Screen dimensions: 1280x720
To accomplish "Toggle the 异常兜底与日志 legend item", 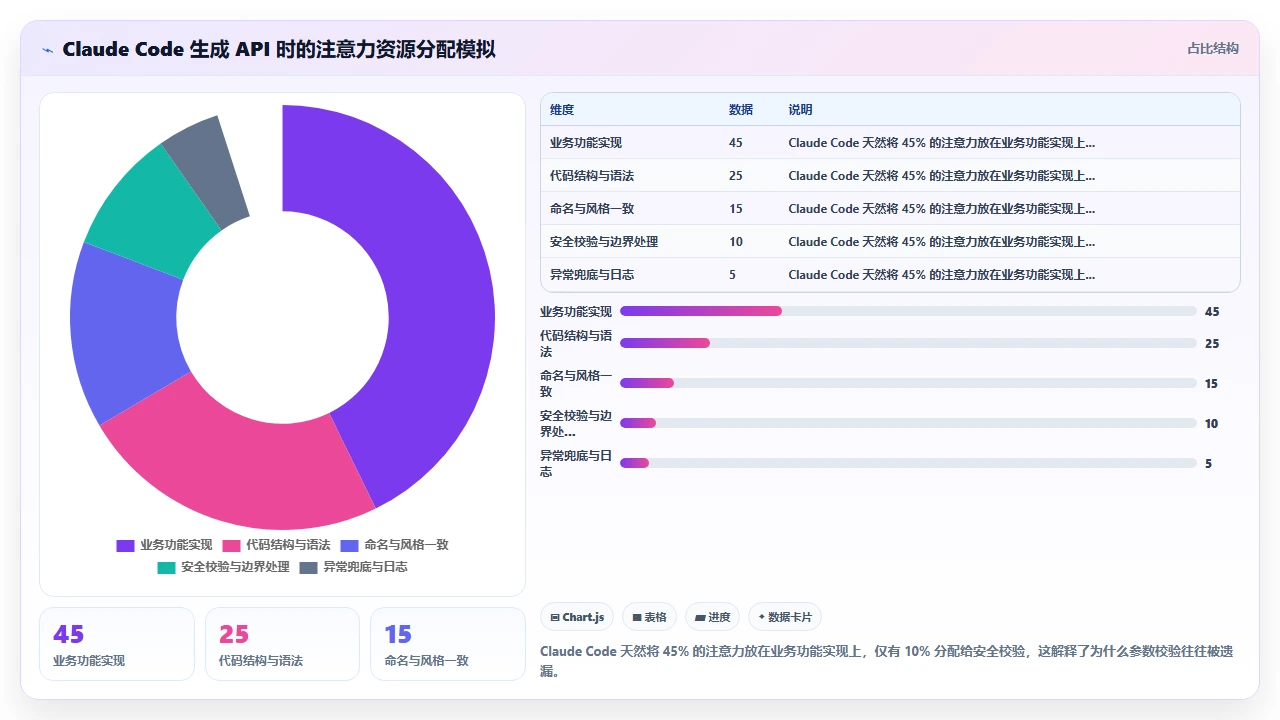I will [x=353, y=567].
